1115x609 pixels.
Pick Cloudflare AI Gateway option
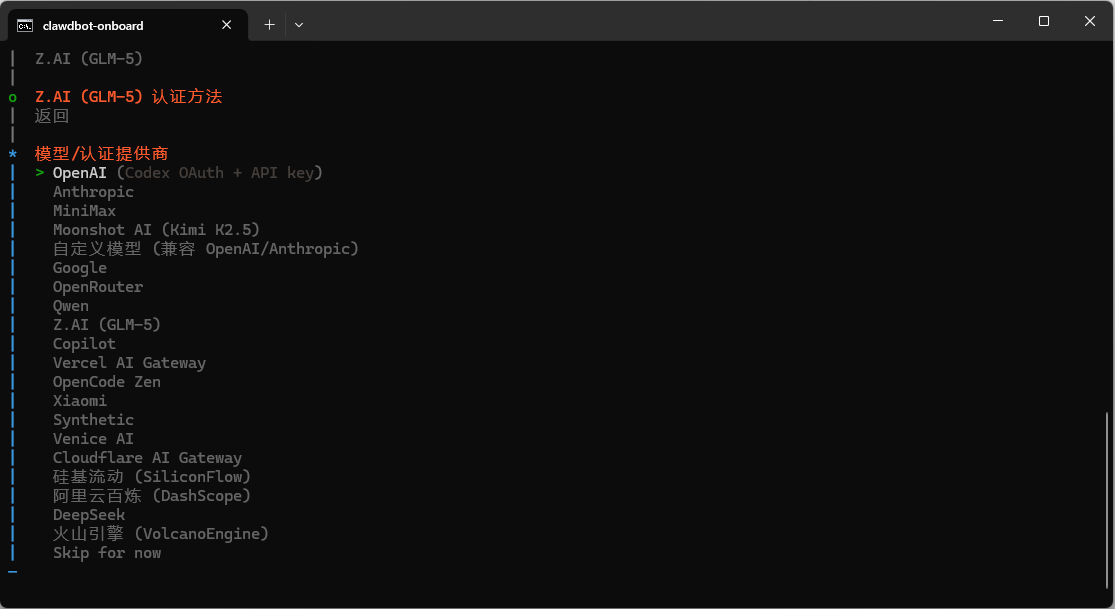(x=147, y=458)
